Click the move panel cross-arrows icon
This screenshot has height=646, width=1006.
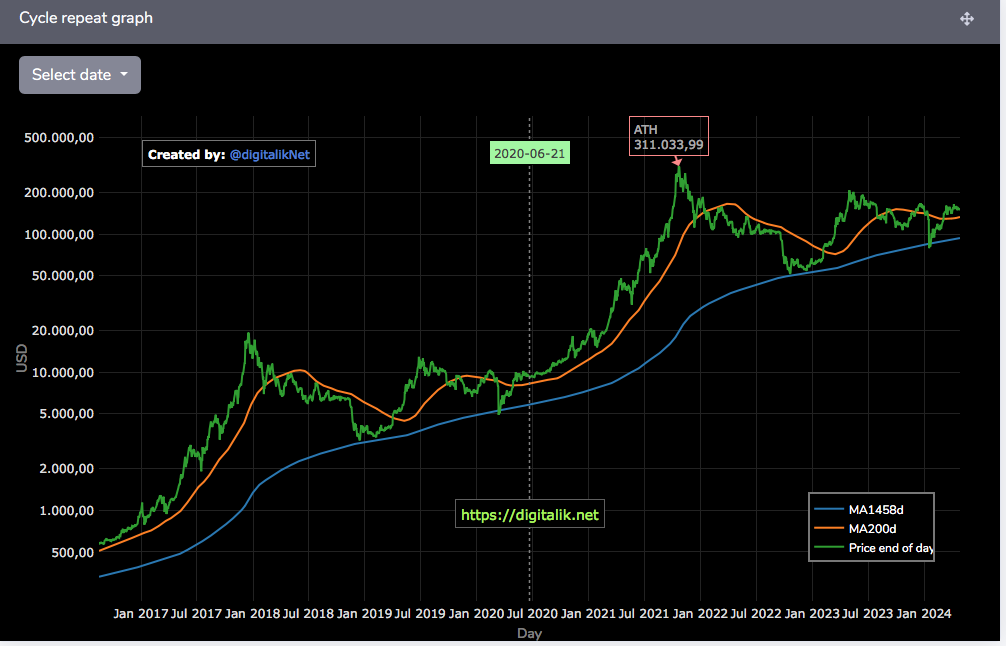[967, 19]
